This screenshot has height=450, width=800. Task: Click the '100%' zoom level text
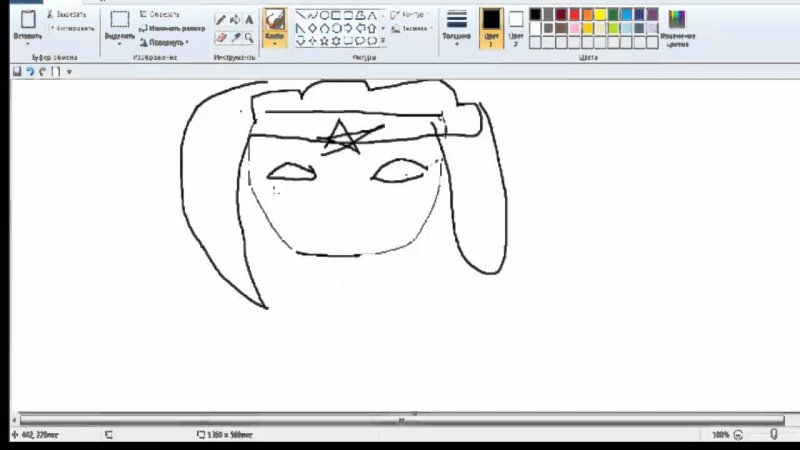(720, 435)
